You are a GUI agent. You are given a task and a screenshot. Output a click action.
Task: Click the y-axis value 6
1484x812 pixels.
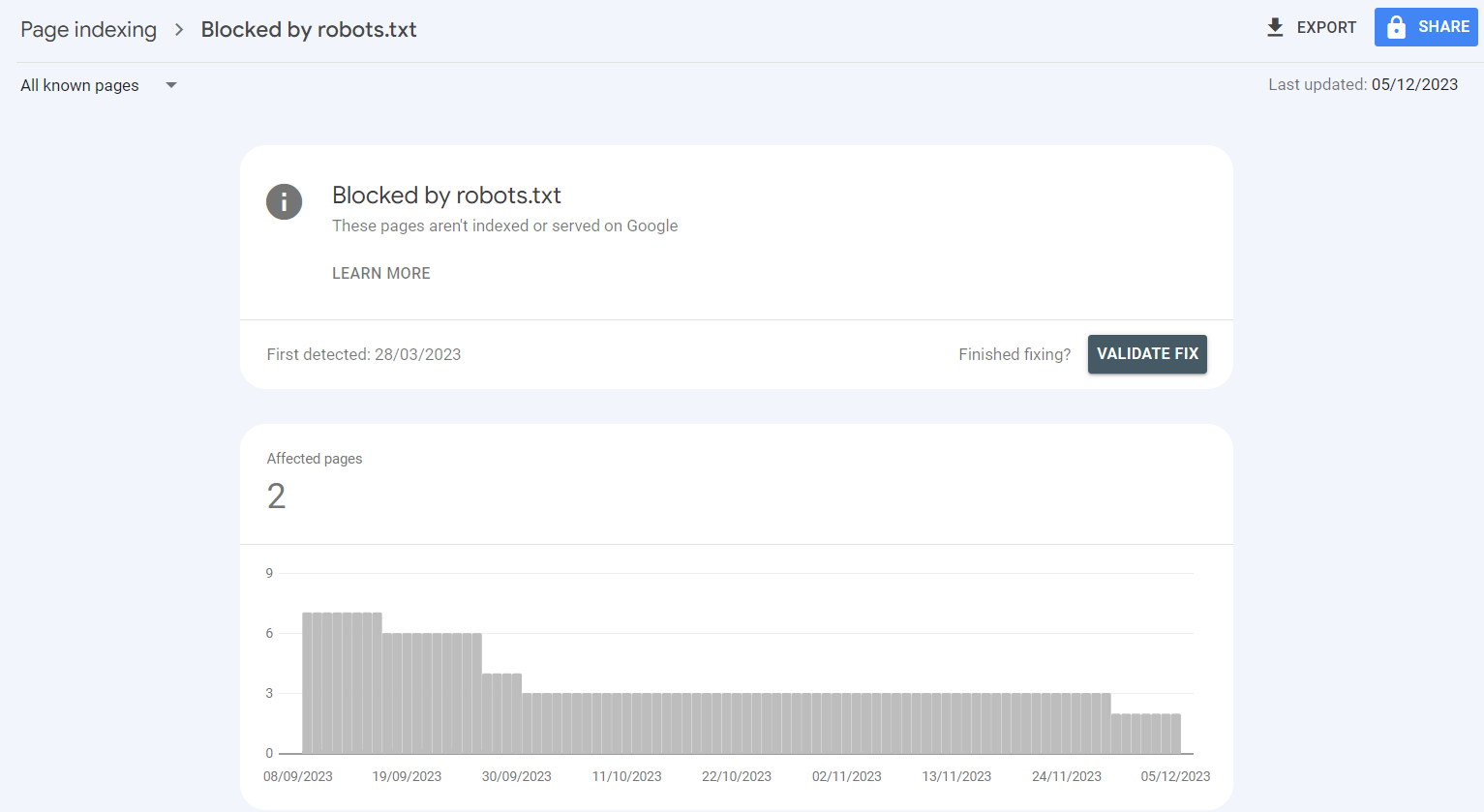(269, 633)
